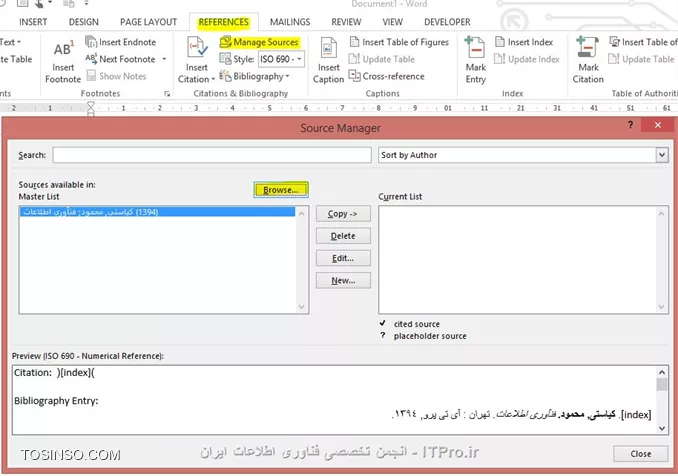Viewport: 678px width, 476px height.
Task: Select the 1394 source in Master List
Action: coord(157,212)
